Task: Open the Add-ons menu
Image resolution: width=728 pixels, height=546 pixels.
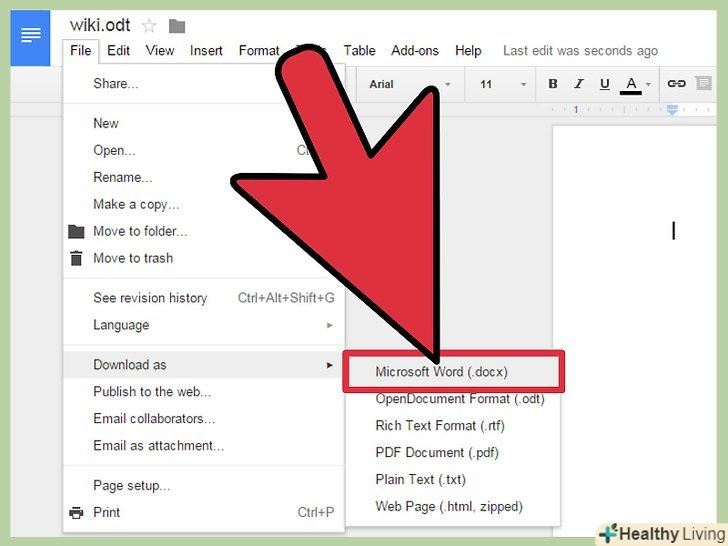Action: pyautogui.click(x=415, y=51)
